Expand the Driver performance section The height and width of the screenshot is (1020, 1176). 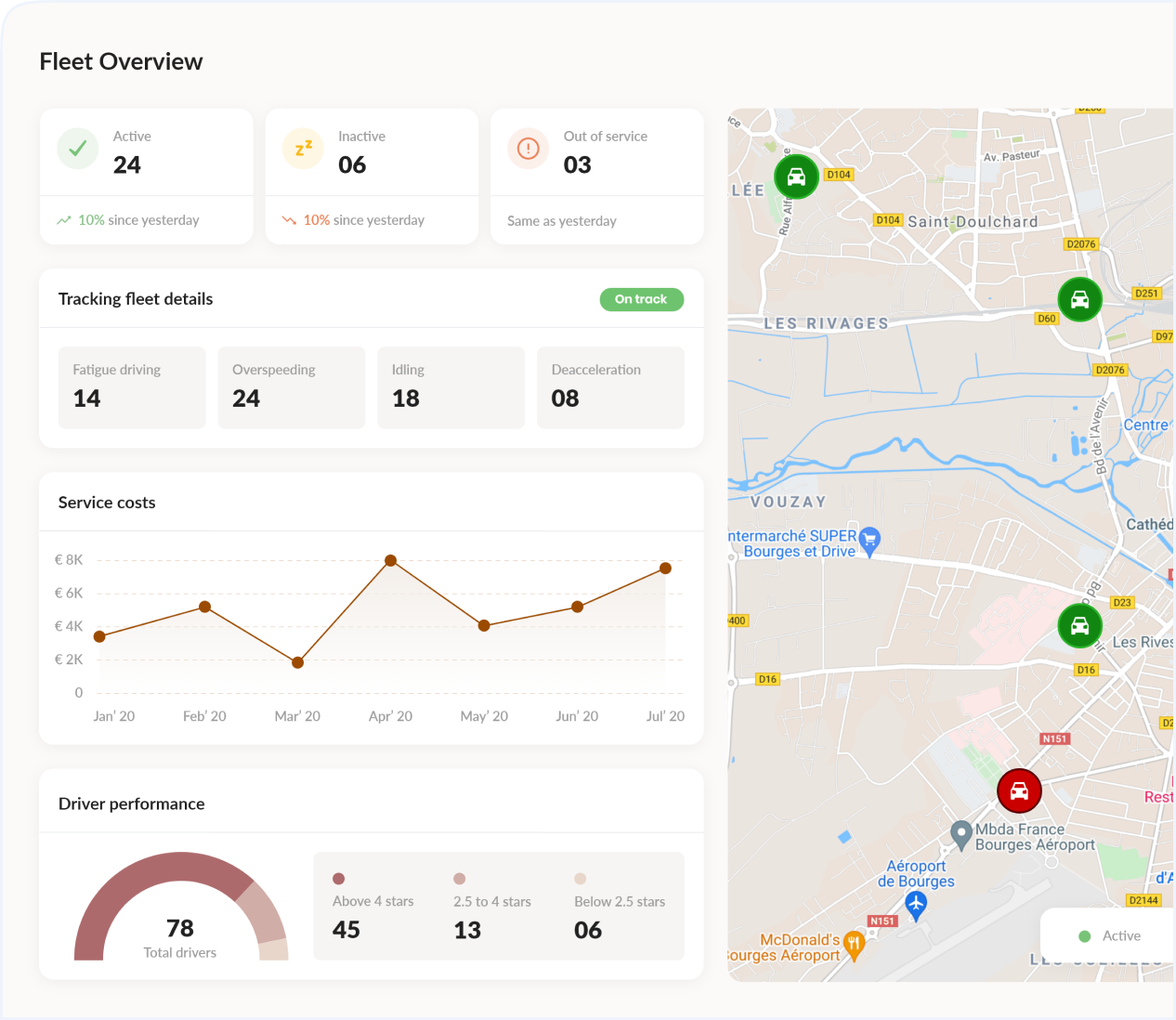click(x=131, y=803)
